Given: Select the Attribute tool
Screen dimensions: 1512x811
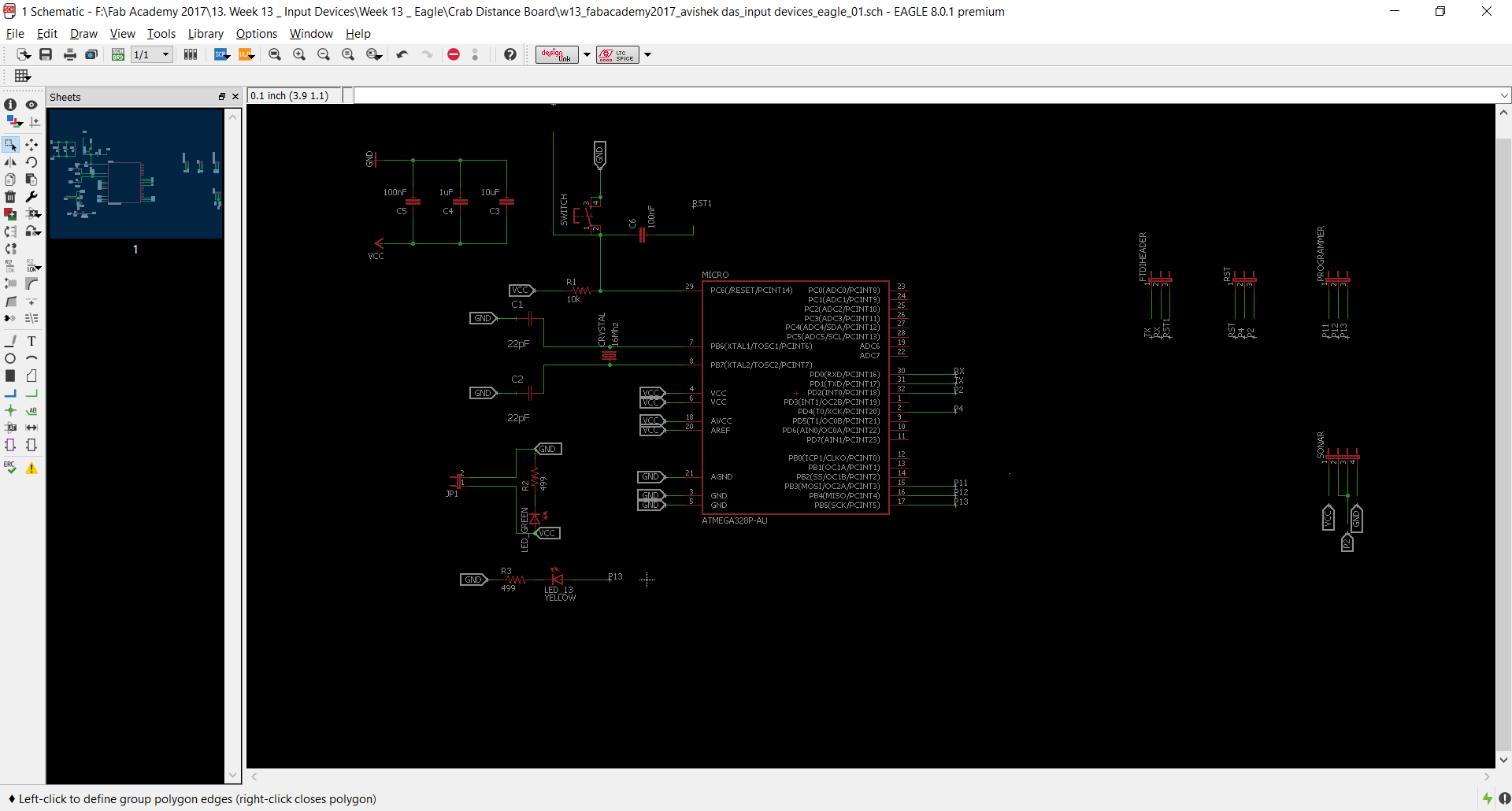Looking at the screenshot, I should click(10, 428).
